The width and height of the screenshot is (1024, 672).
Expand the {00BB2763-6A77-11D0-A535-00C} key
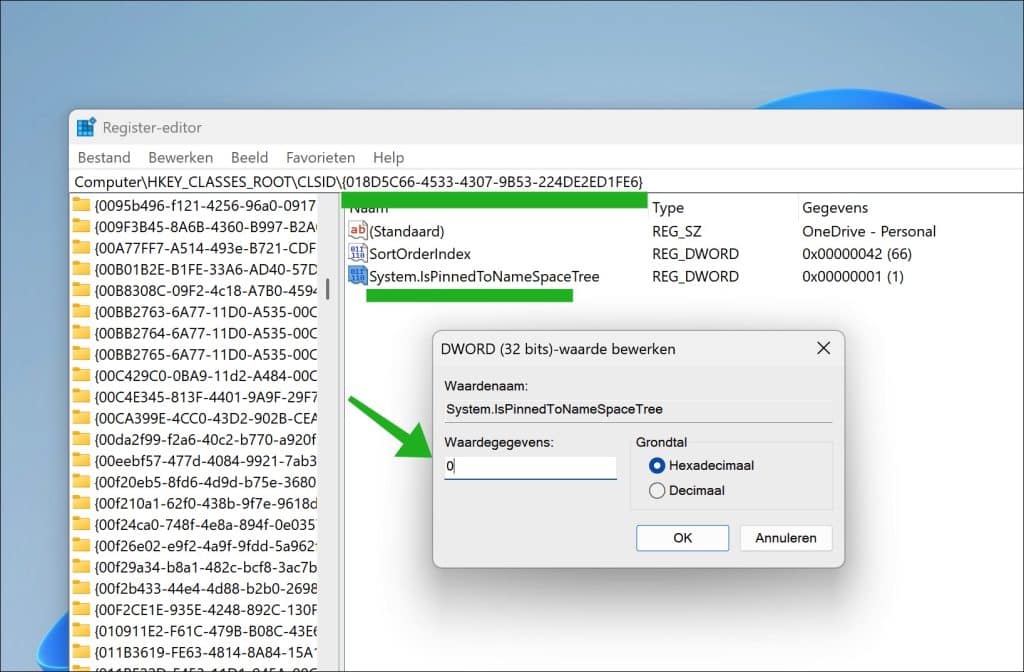tap(74, 312)
